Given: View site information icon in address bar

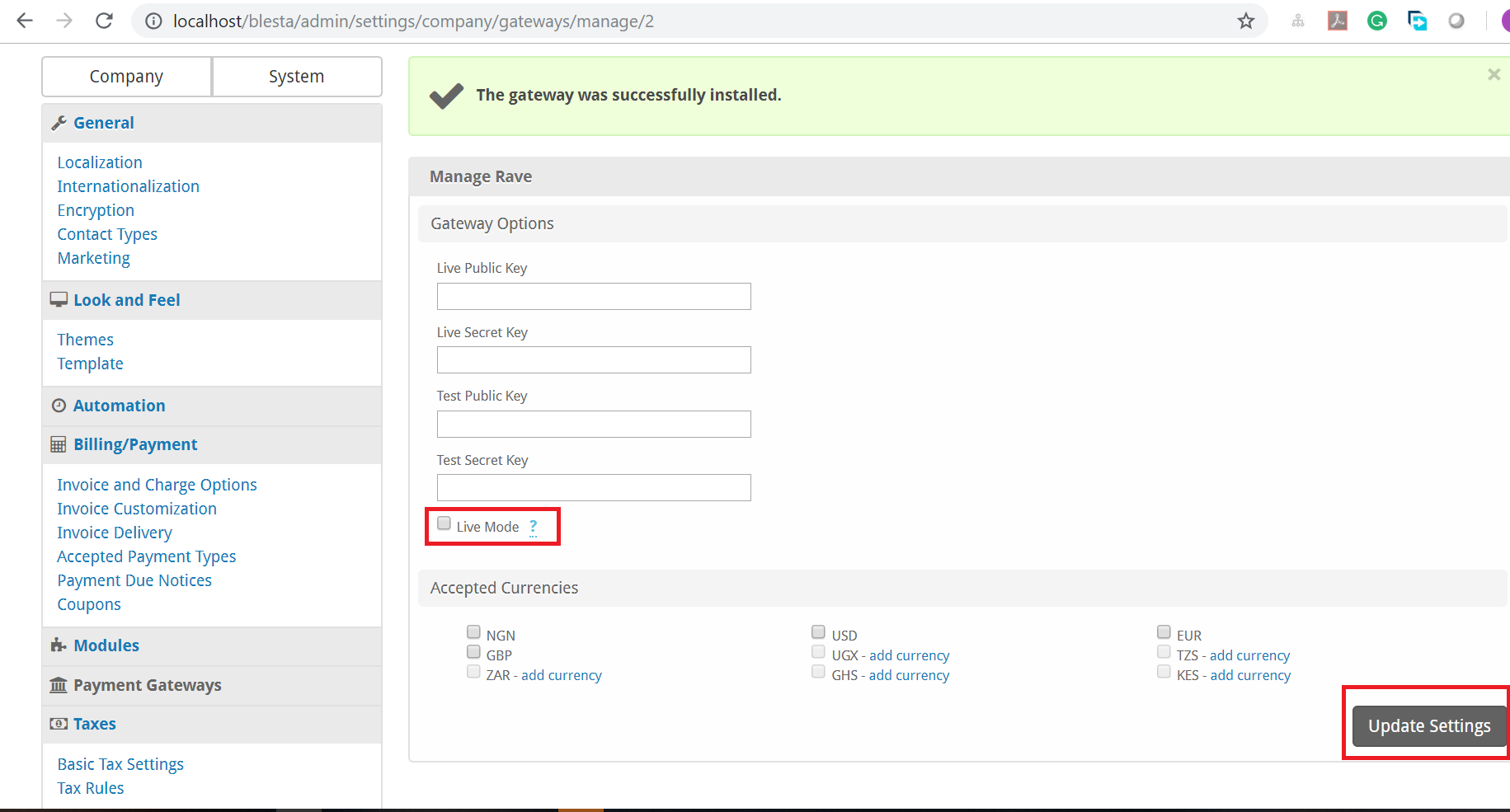Looking at the screenshot, I should click(153, 21).
